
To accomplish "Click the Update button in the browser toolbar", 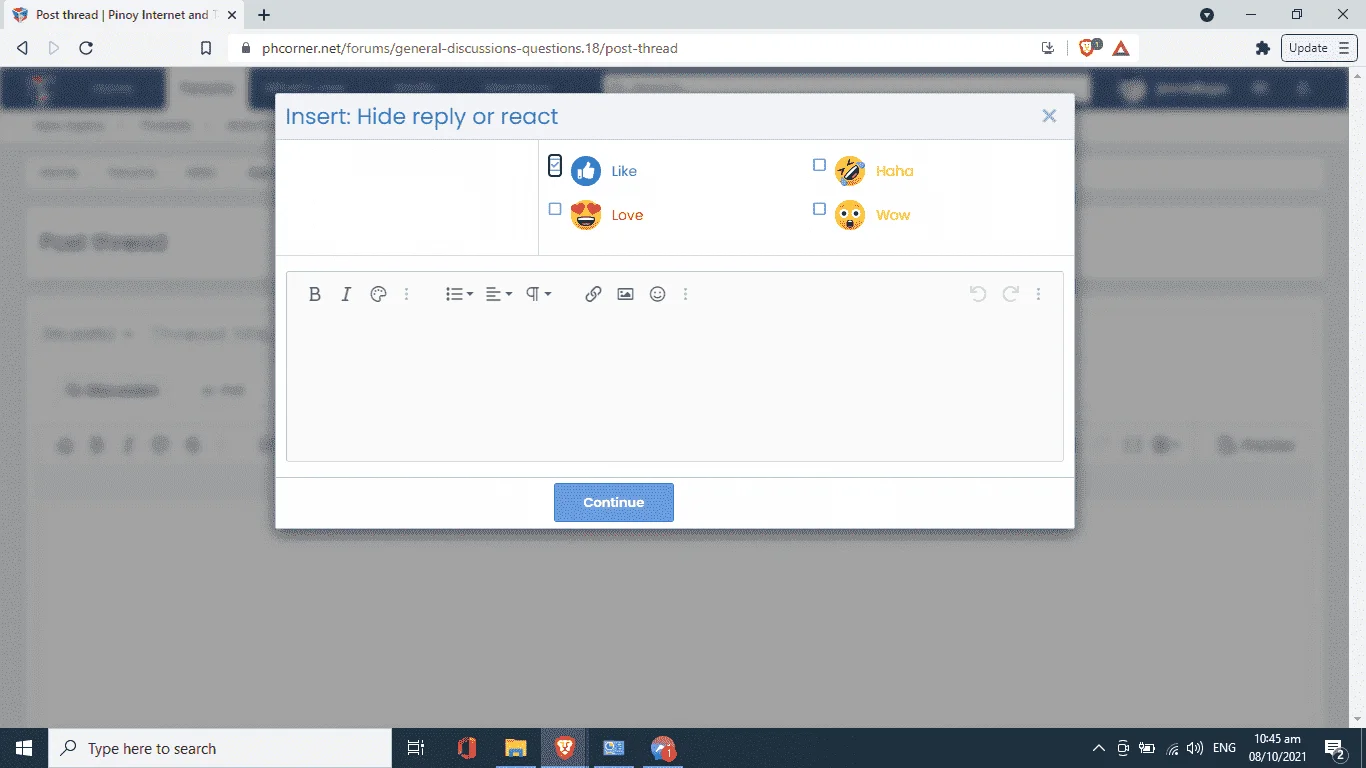I will [1319, 48].
